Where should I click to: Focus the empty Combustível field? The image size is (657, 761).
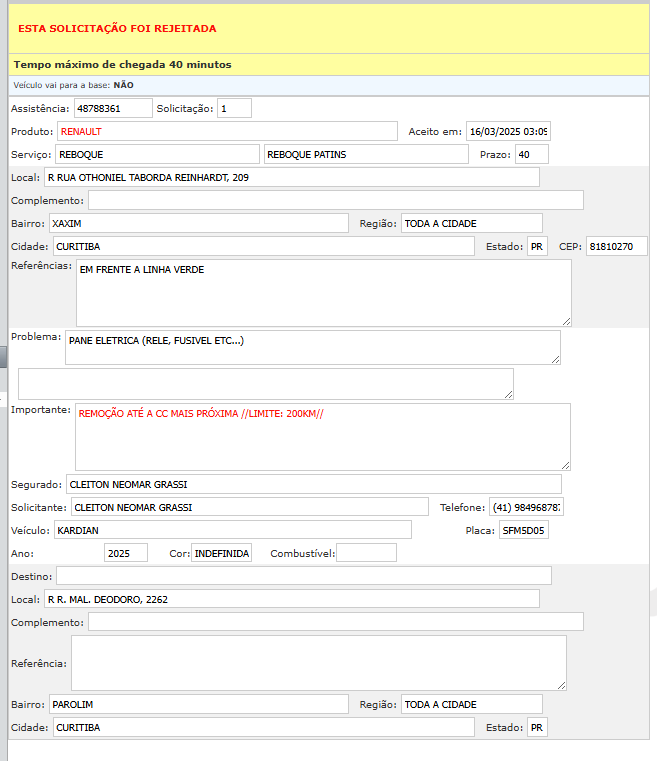point(366,553)
